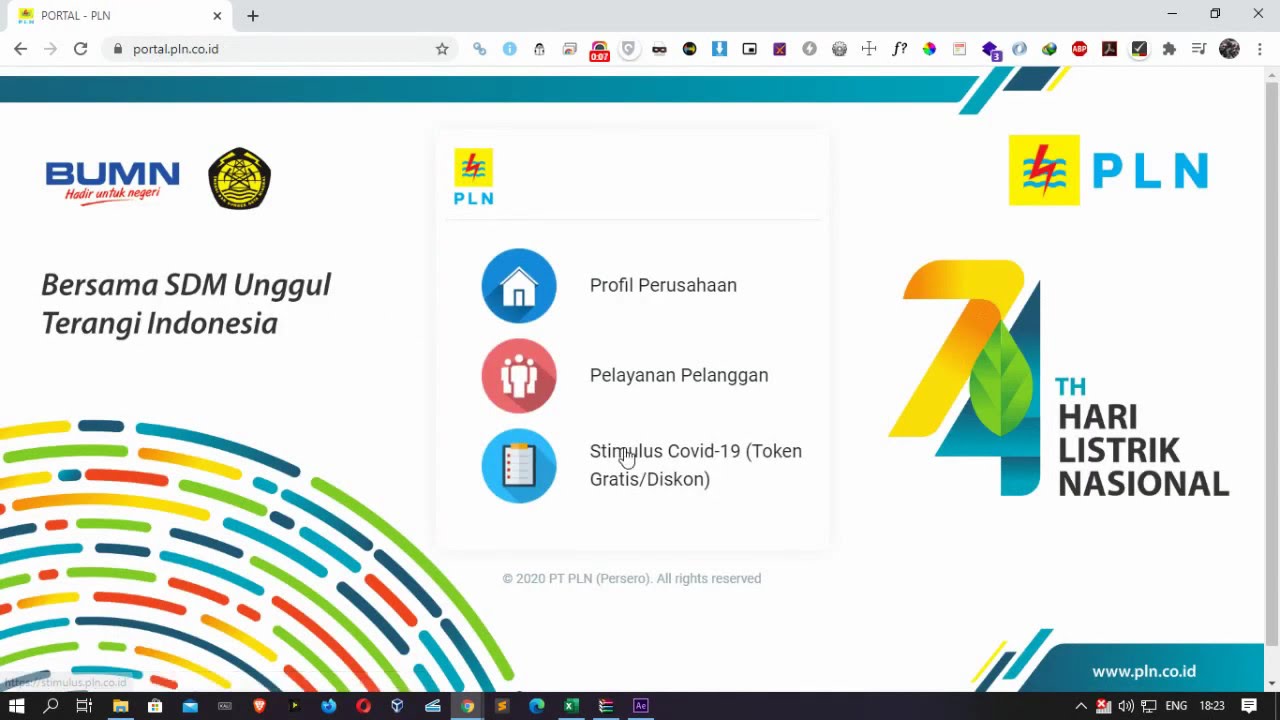Screen dimensions: 1280x720
Task: Launch Brave browser from the taskbar
Action: click(259, 706)
